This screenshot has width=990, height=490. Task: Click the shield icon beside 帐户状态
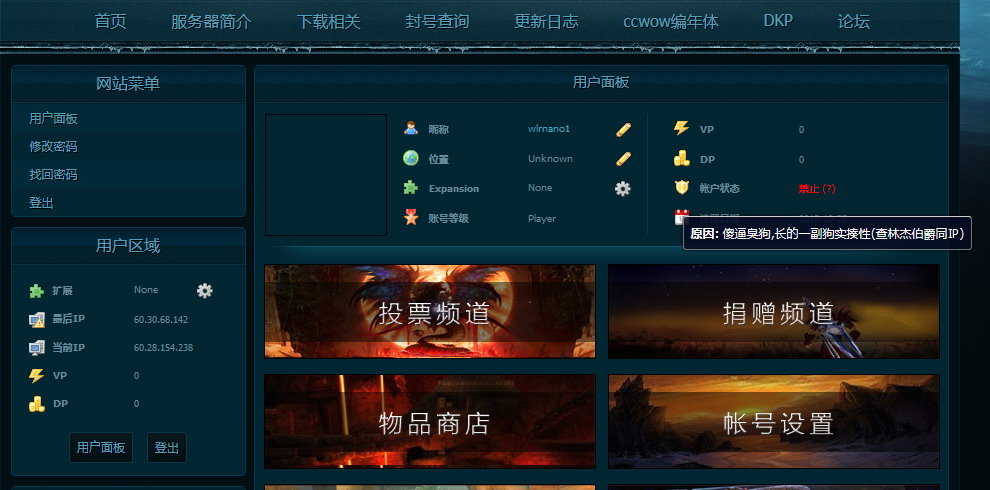point(681,187)
